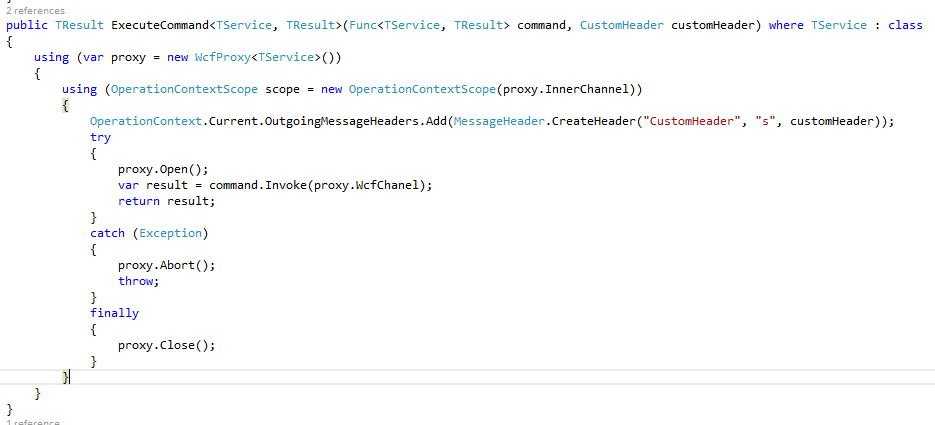Click the ExecuteCommand method name
Screen dimensions: 935x425
click(160, 26)
